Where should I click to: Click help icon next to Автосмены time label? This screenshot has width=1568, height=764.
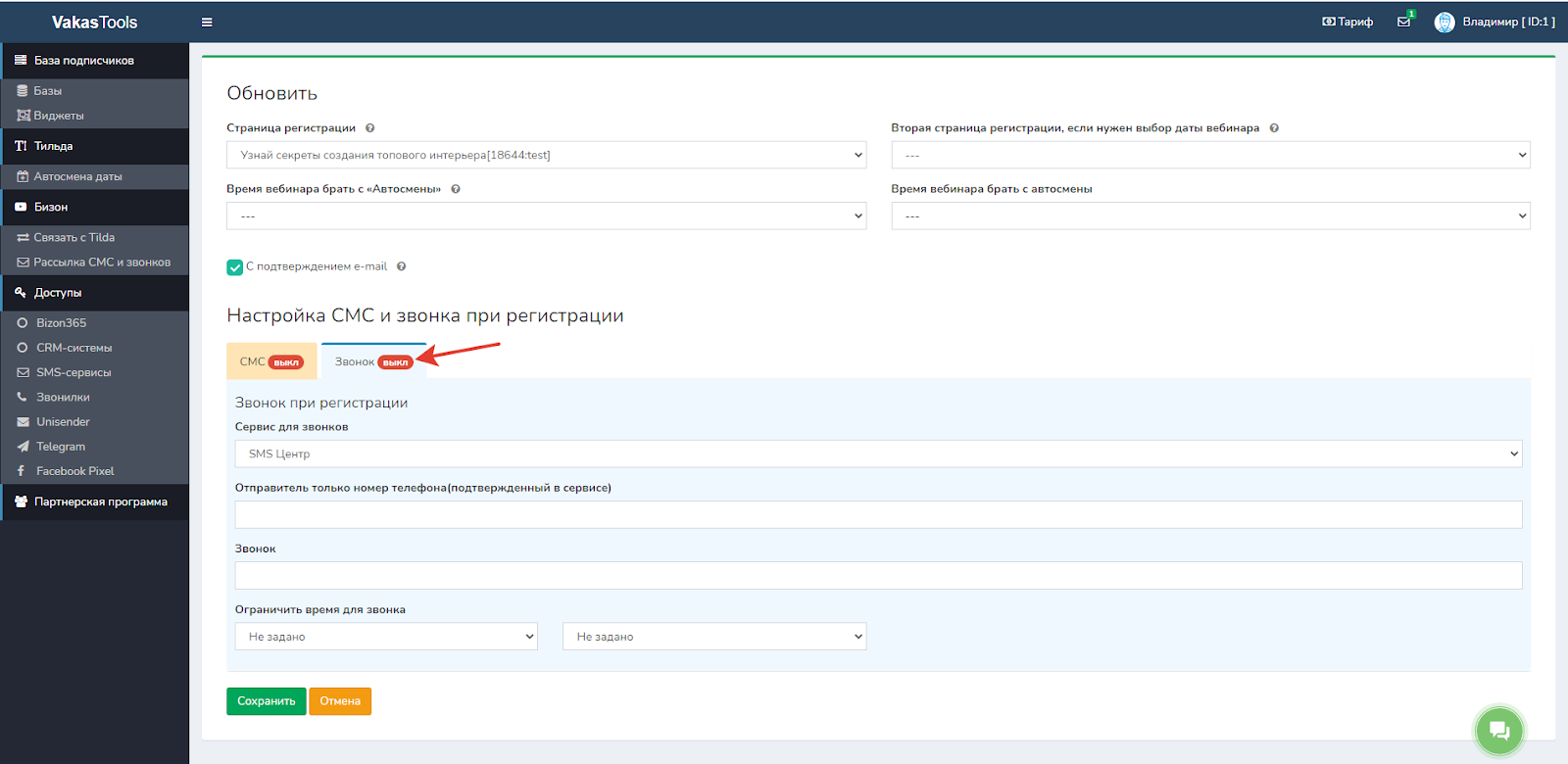(x=456, y=189)
